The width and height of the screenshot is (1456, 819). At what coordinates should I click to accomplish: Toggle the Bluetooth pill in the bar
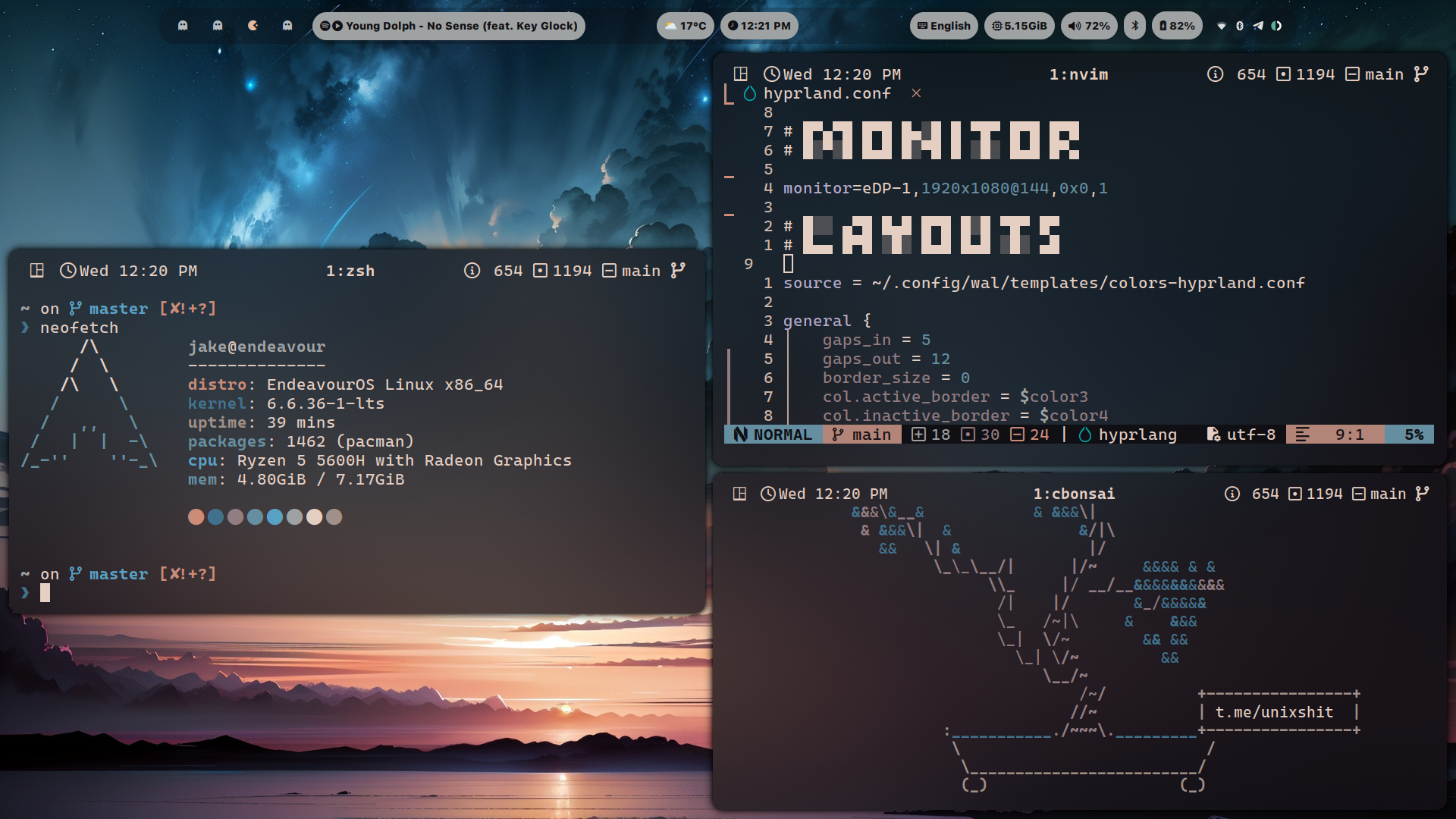[1134, 26]
